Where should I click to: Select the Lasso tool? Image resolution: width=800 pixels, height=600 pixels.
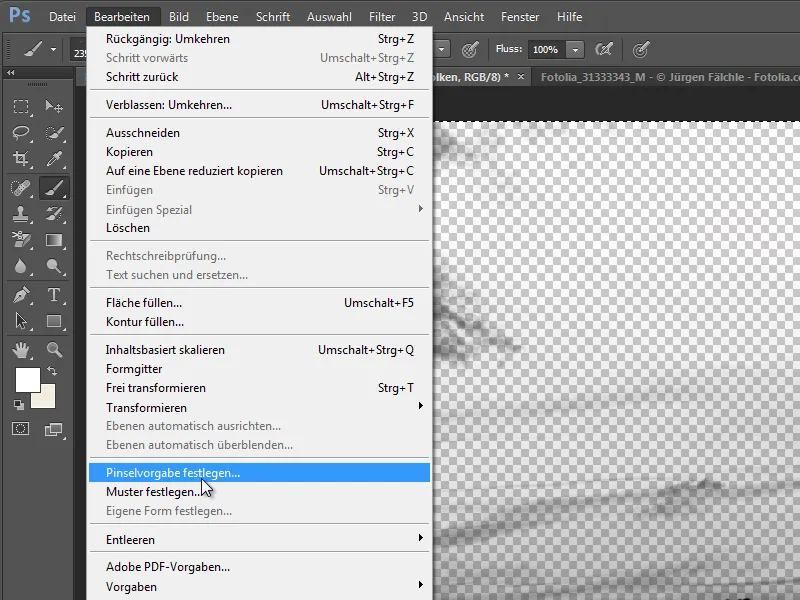coord(21,133)
